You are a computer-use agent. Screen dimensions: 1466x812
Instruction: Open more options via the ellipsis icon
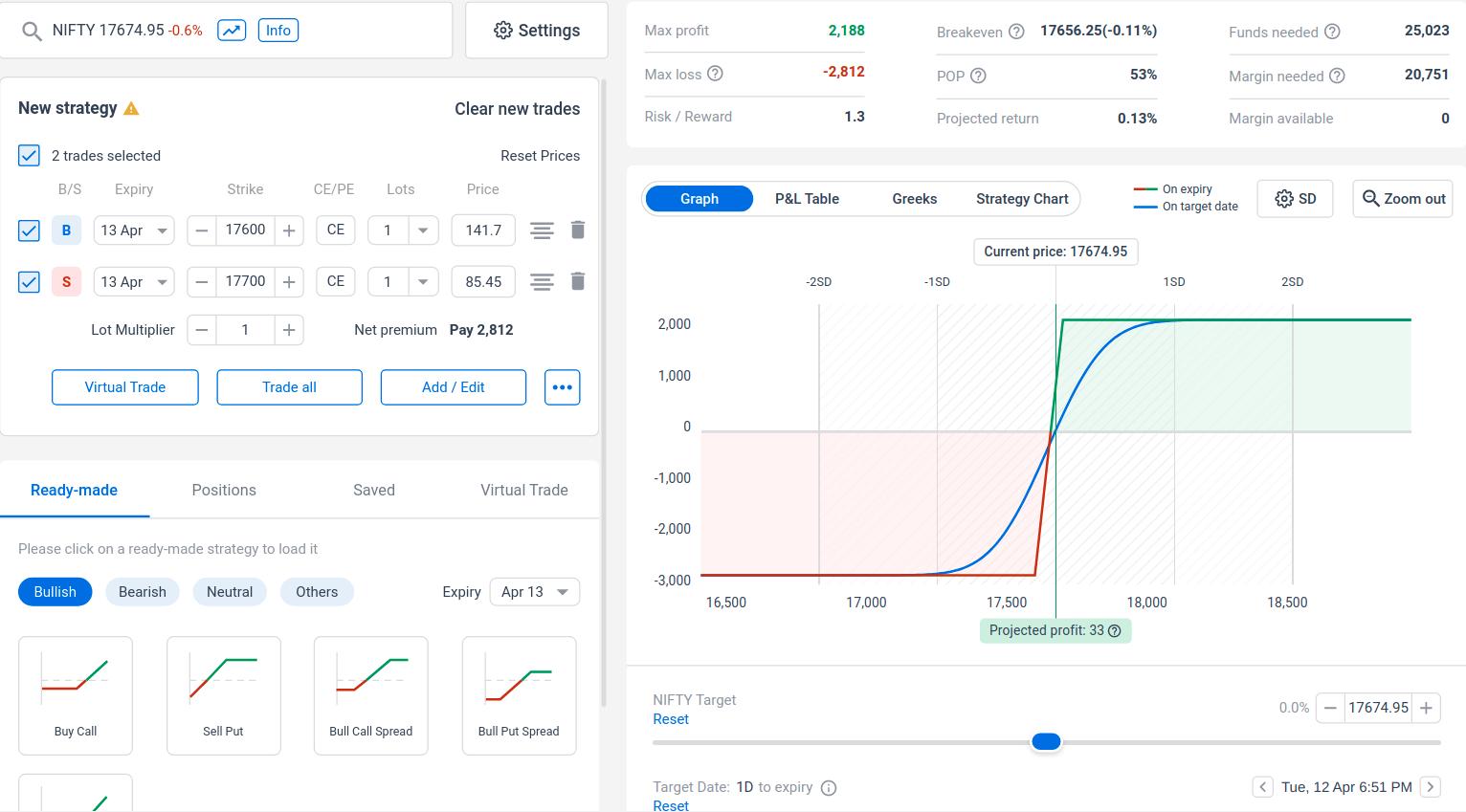pos(562,387)
